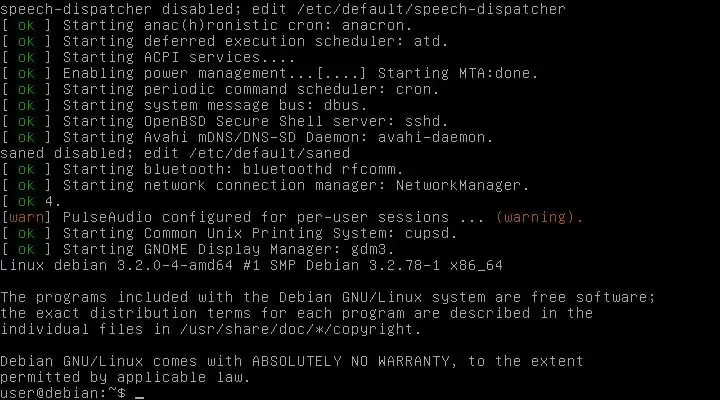
Task: Click the gdm3 GNOME Display Manager line
Action: point(198,249)
